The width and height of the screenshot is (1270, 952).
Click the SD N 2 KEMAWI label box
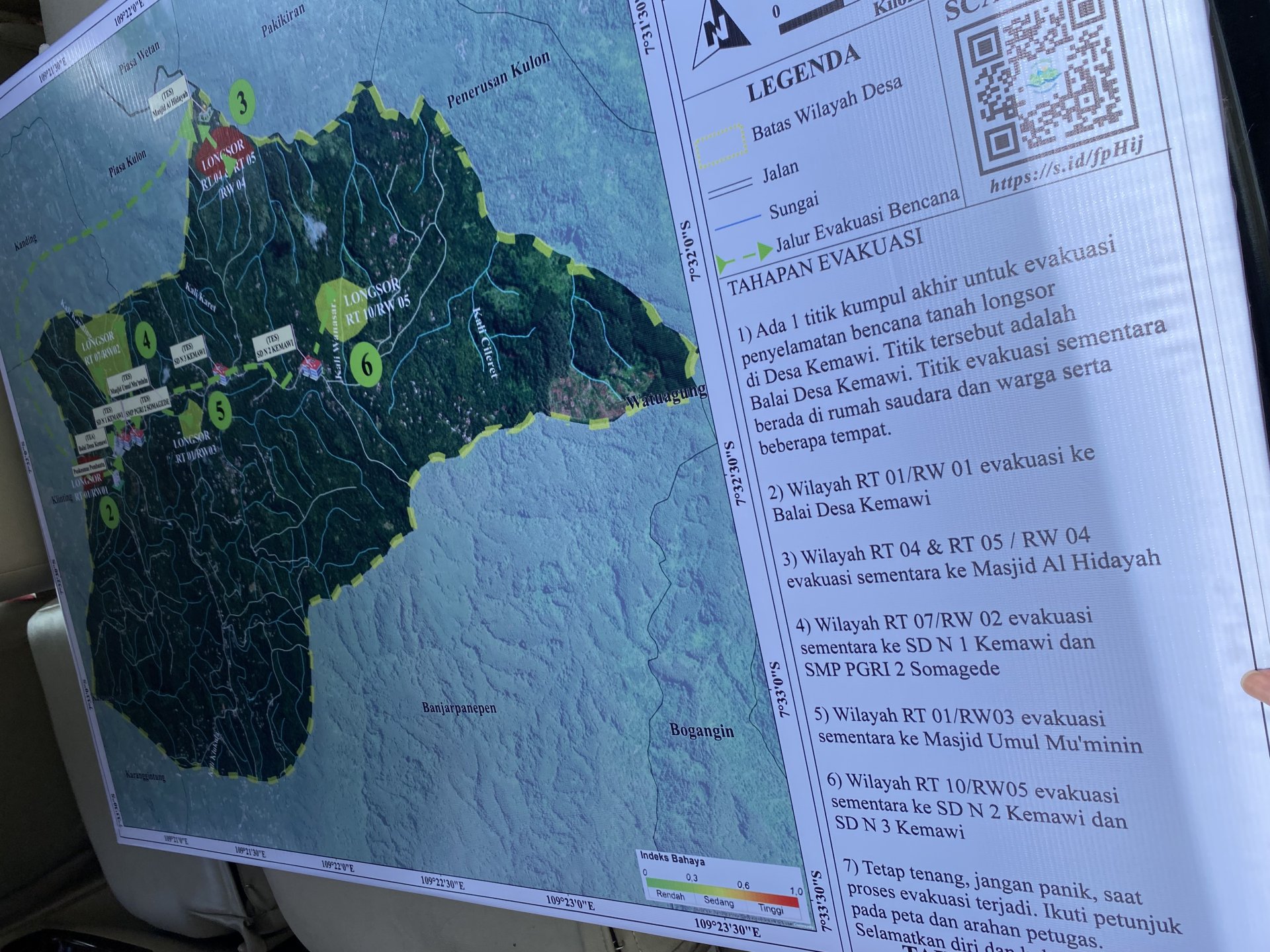point(273,344)
